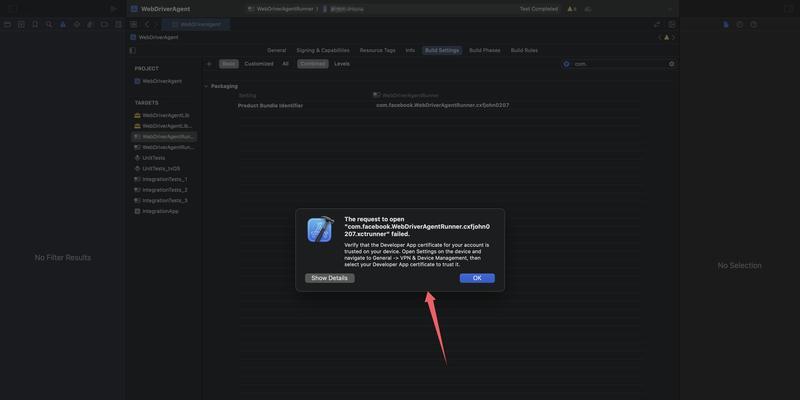Open the Issue navigator warning icon
The image size is (800, 400).
coord(63,24)
